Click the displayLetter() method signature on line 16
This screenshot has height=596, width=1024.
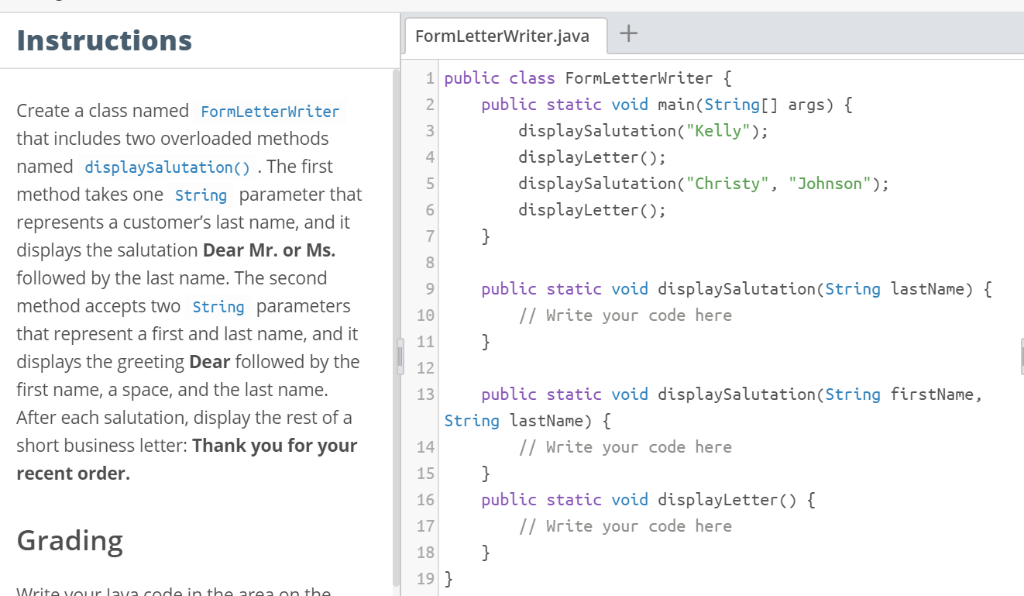click(650, 499)
